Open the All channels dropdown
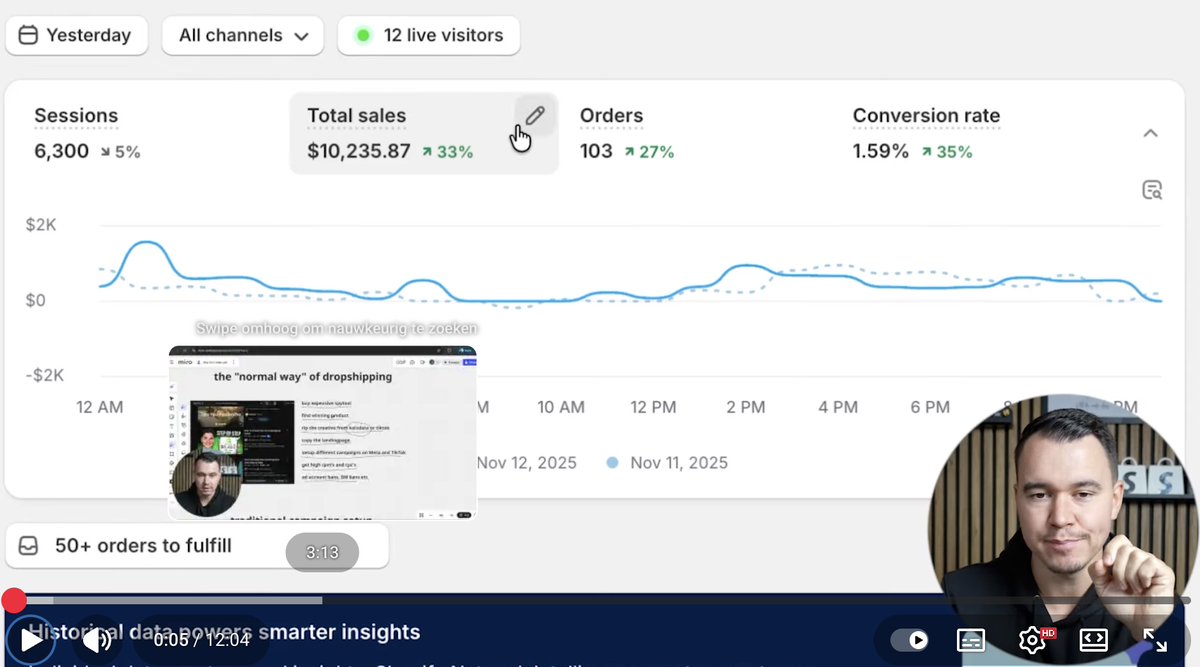The width and height of the screenshot is (1200, 667). pyautogui.click(x=242, y=35)
